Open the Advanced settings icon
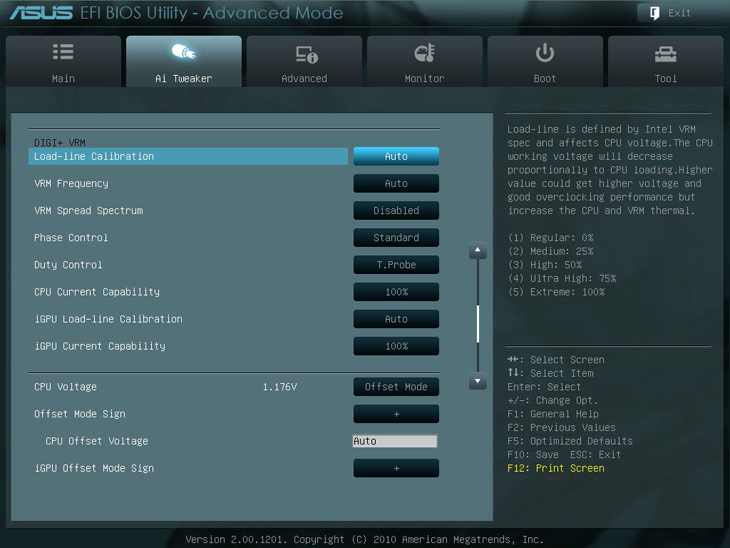This screenshot has width=730, height=548. point(305,53)
